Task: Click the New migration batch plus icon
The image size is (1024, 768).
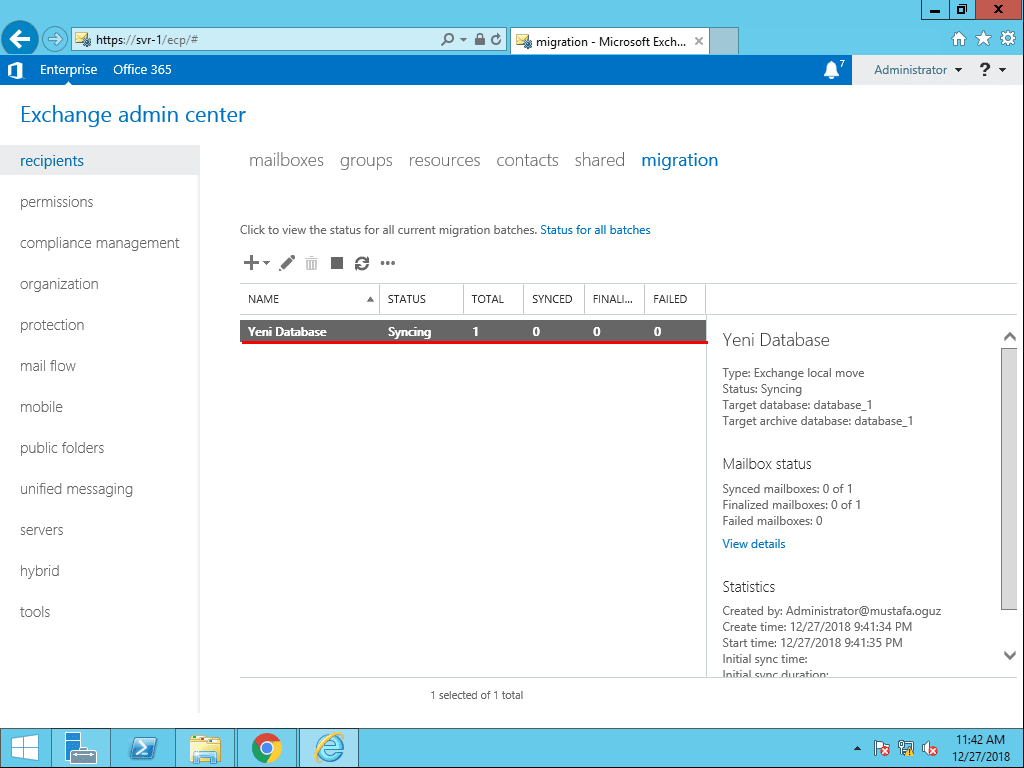Action: [251, 263]
